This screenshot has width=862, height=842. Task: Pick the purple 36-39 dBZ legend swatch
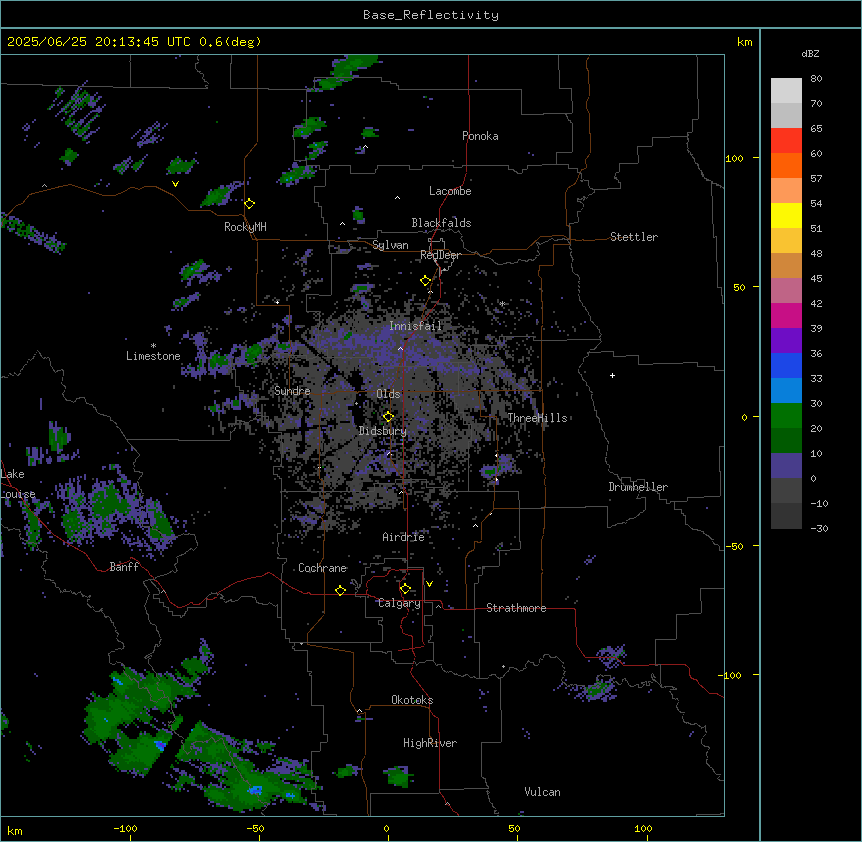tap(786, 341)
